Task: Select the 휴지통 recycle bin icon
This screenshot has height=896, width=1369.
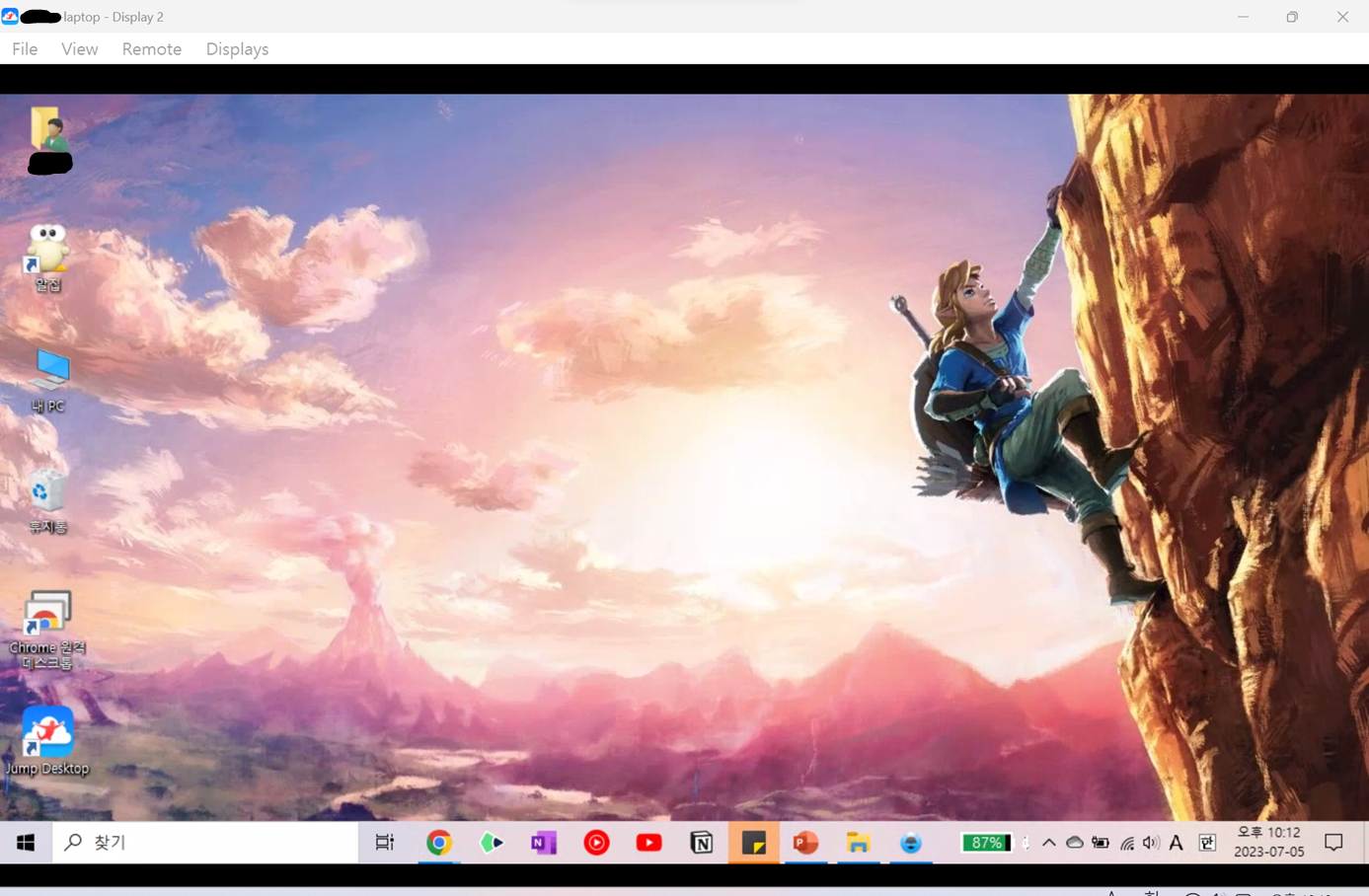Action: click(47, 500)
